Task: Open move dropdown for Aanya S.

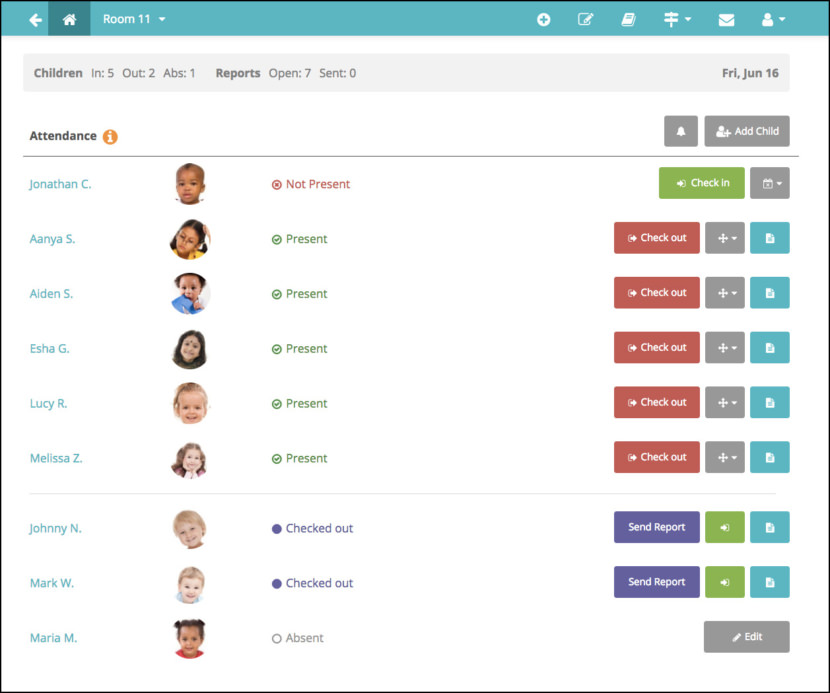Action: [x=725, y=238]
